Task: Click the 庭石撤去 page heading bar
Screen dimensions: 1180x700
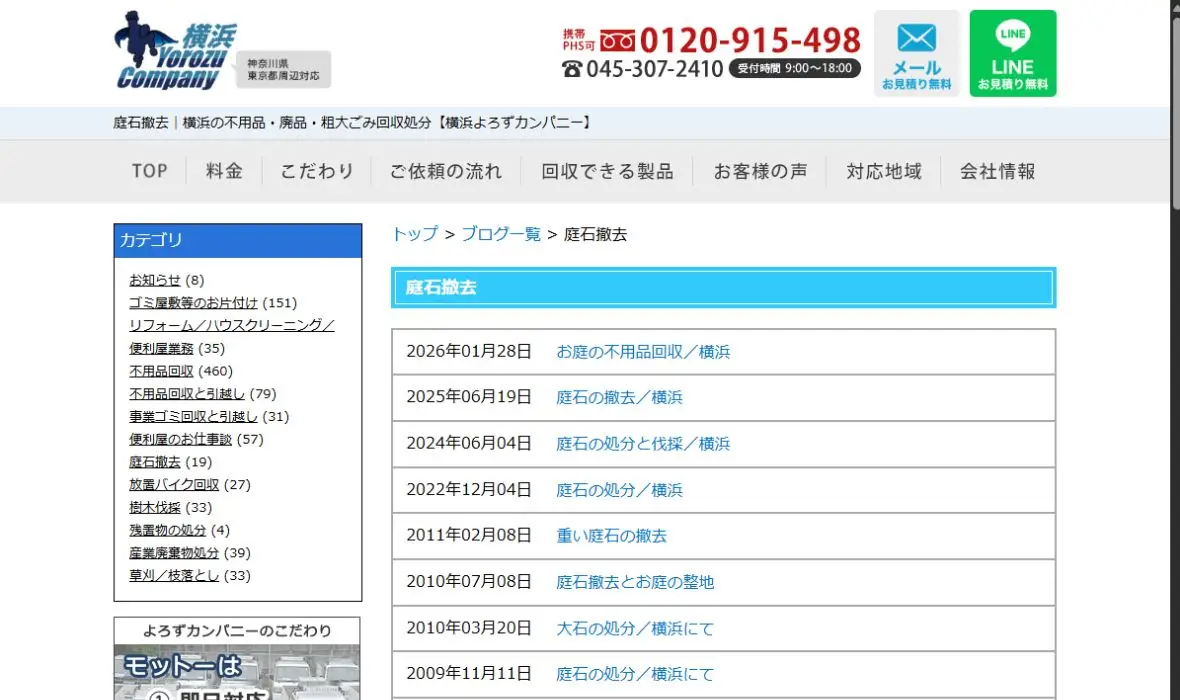Action: point(723,288)
